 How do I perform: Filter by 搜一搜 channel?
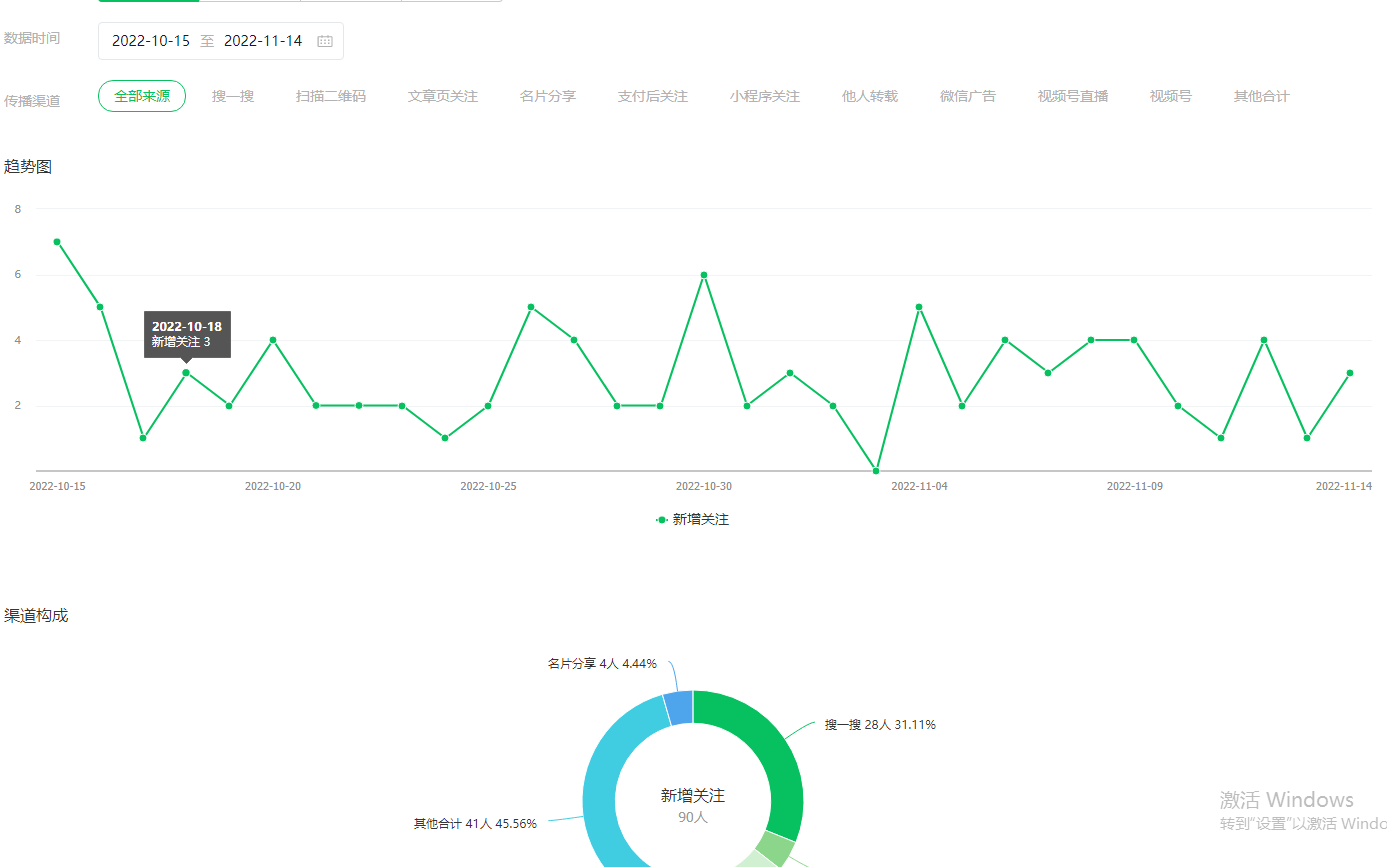(x=233, y=96)
